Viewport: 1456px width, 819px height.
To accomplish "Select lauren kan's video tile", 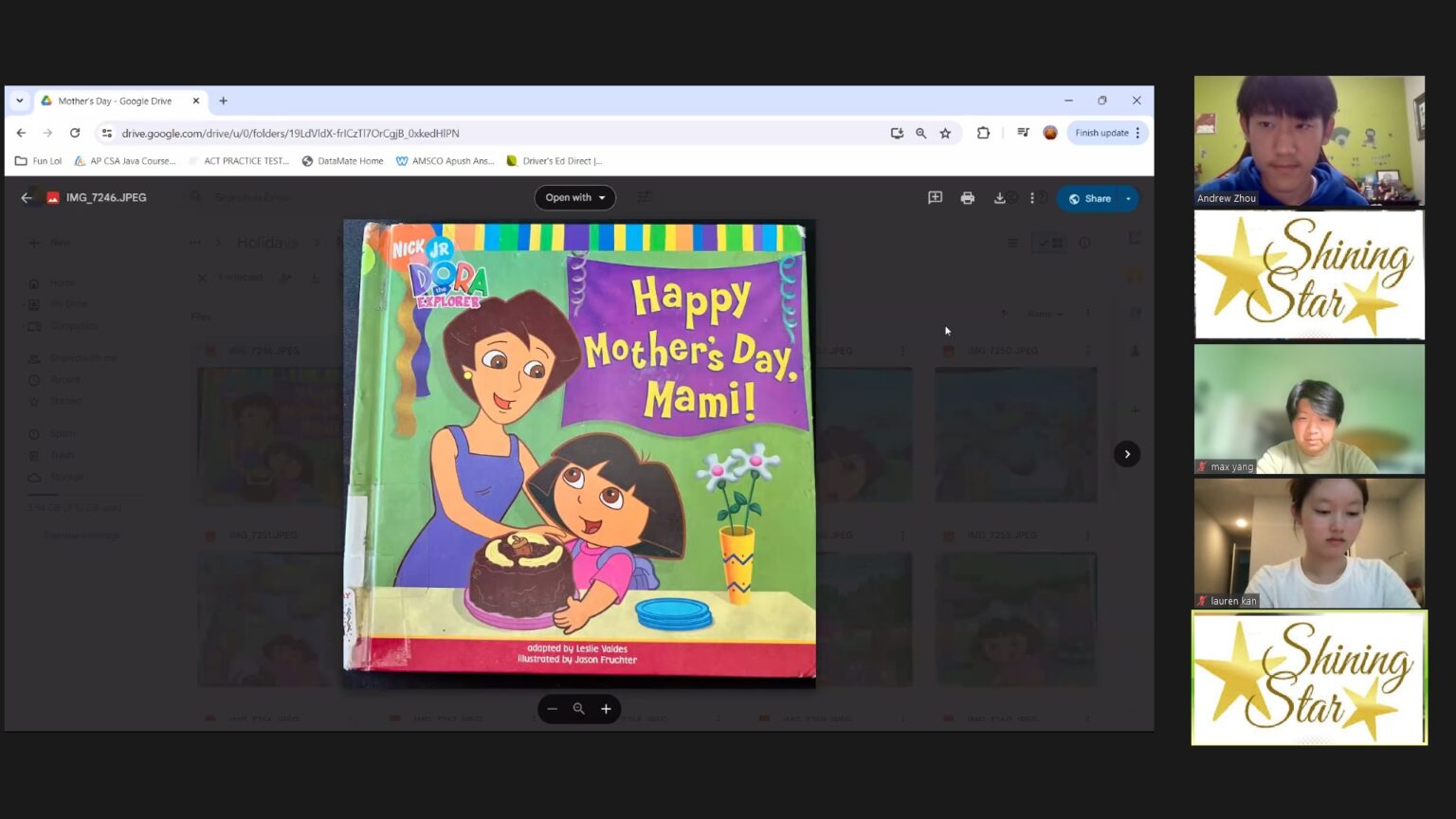I will (x=1309, y=543).
